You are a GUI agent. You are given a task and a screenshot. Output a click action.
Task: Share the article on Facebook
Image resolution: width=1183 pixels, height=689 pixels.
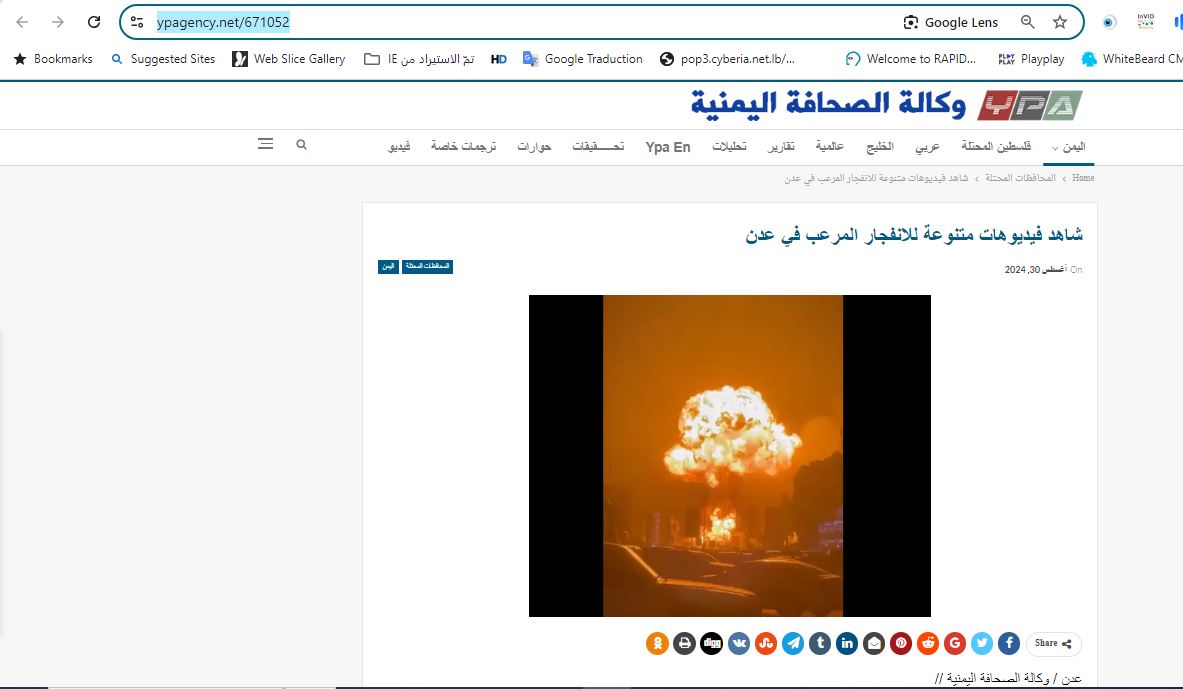coord(1009,643)
